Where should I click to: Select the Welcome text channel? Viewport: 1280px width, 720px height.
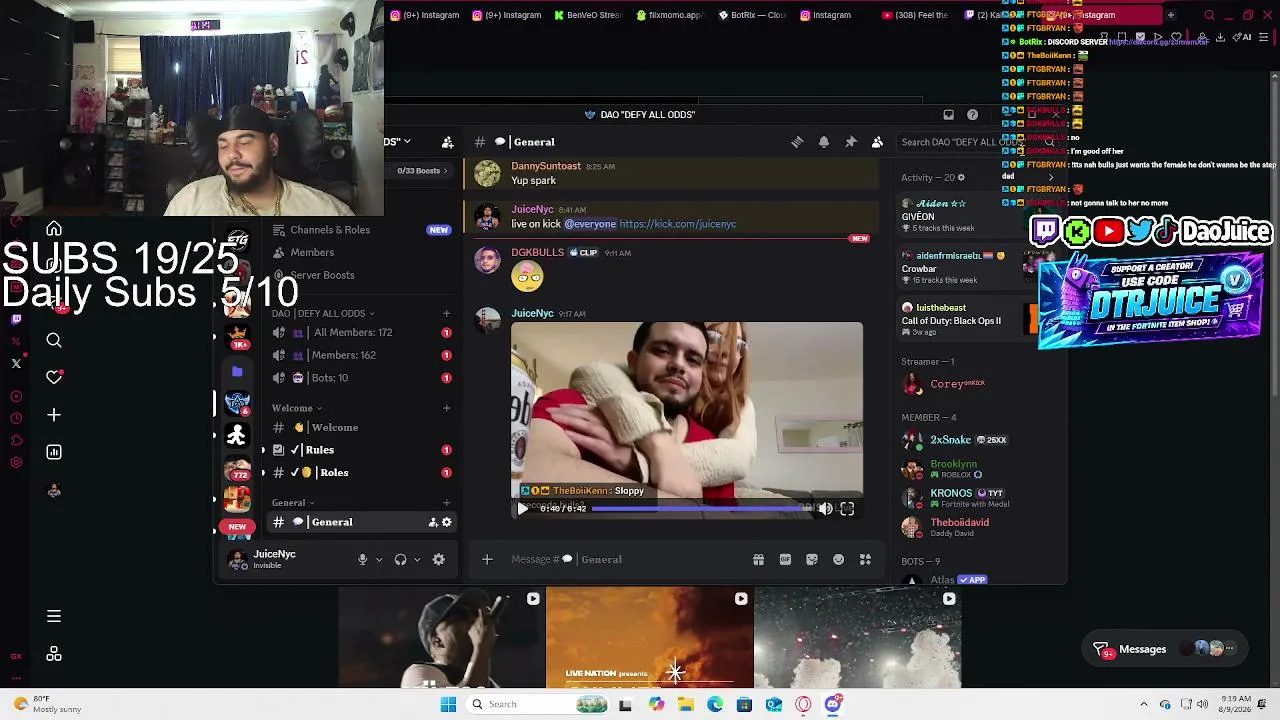point(360,428)
